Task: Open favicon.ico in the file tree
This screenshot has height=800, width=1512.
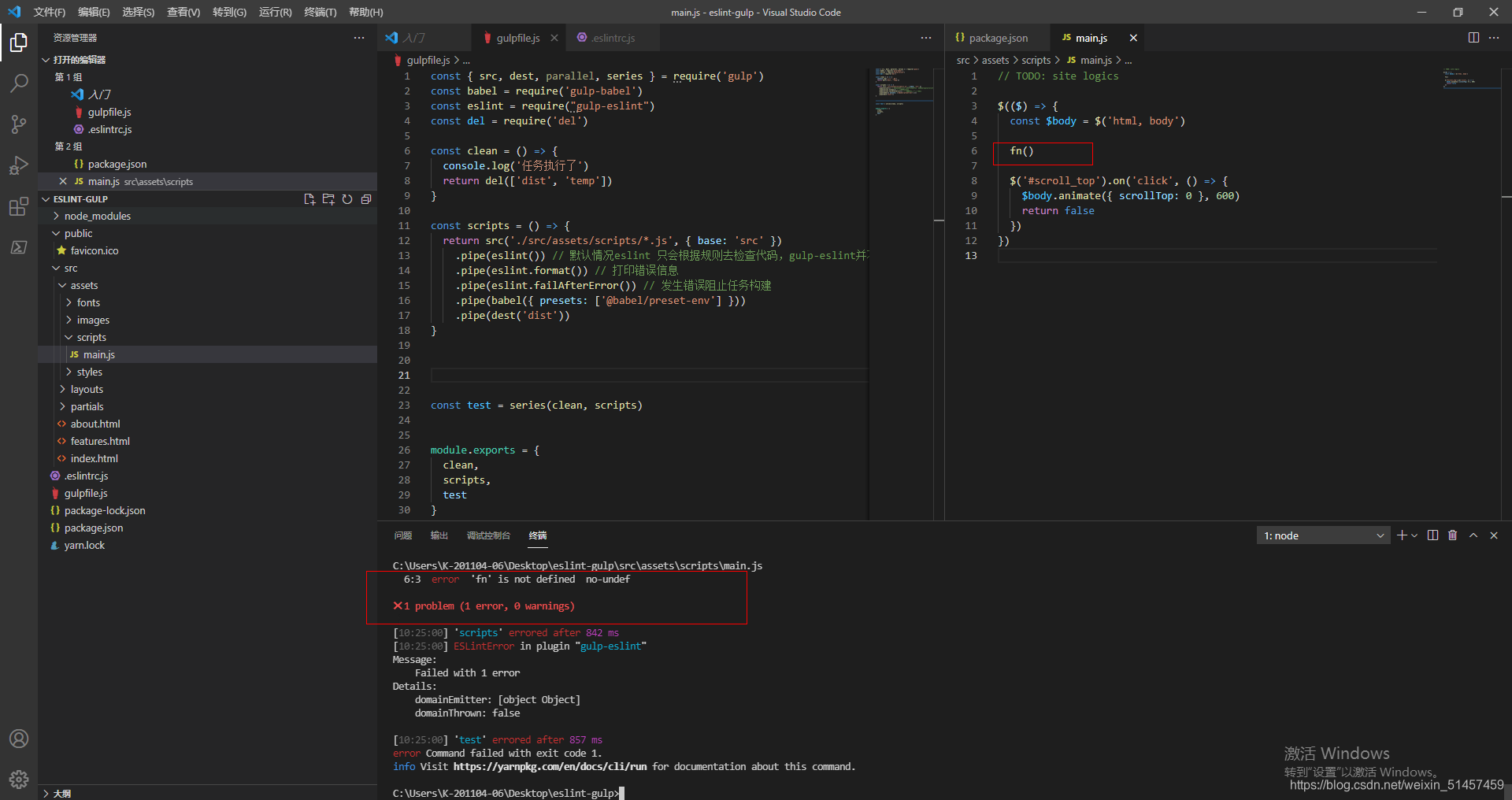Action: tap(207, 250)
